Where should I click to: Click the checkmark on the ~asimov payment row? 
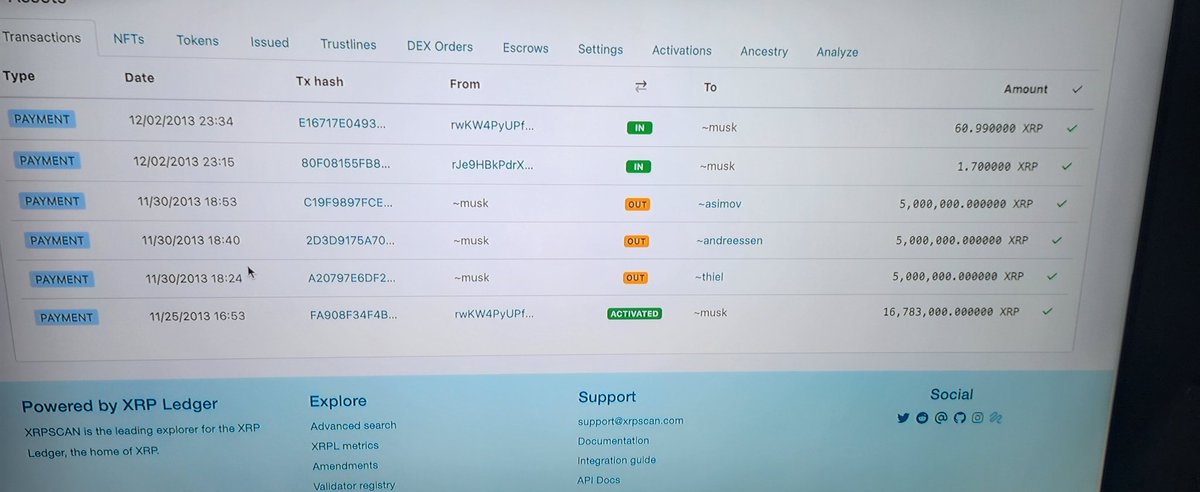tap(1062, 203)
